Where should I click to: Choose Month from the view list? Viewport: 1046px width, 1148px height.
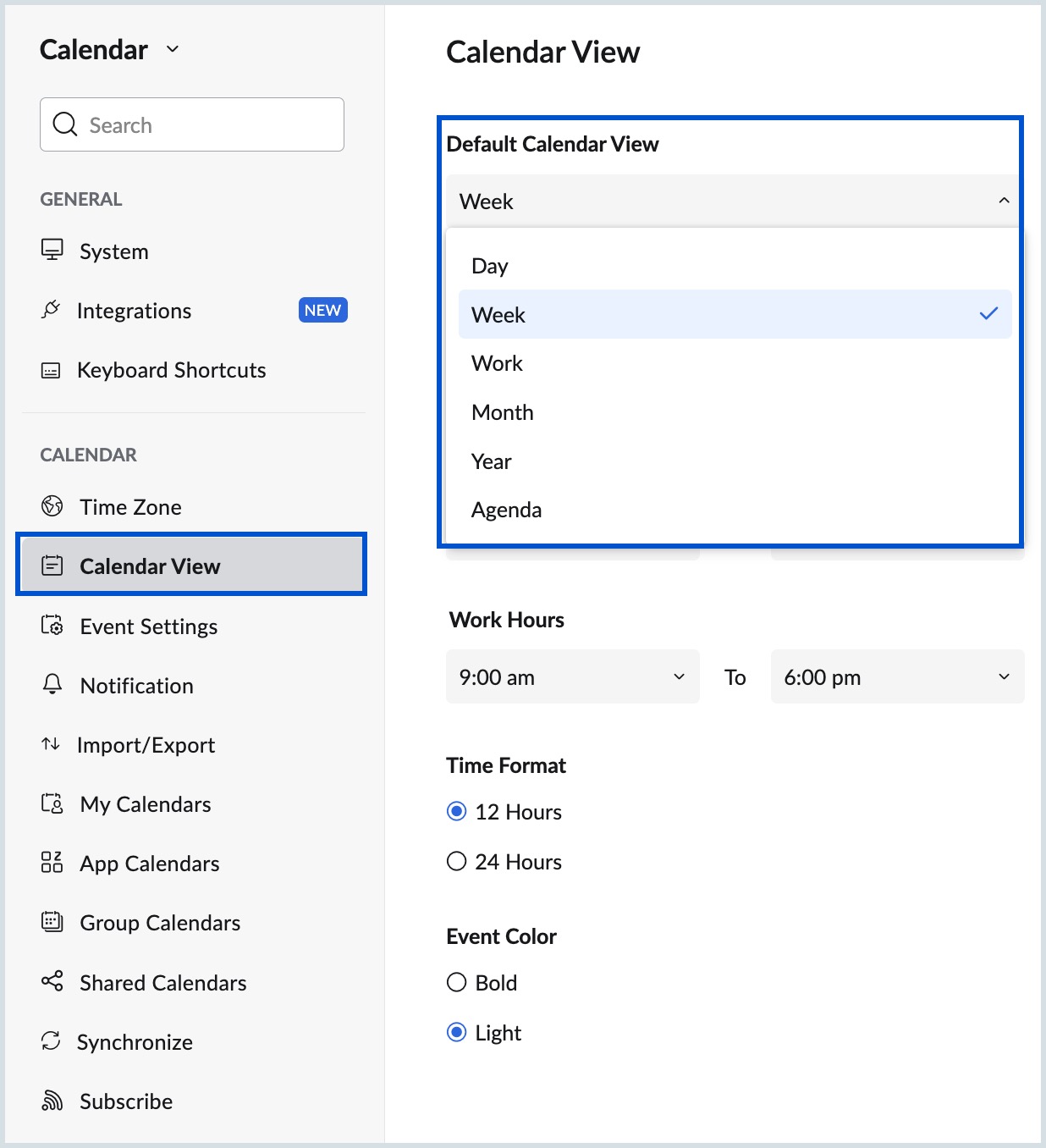pos(503,412)
